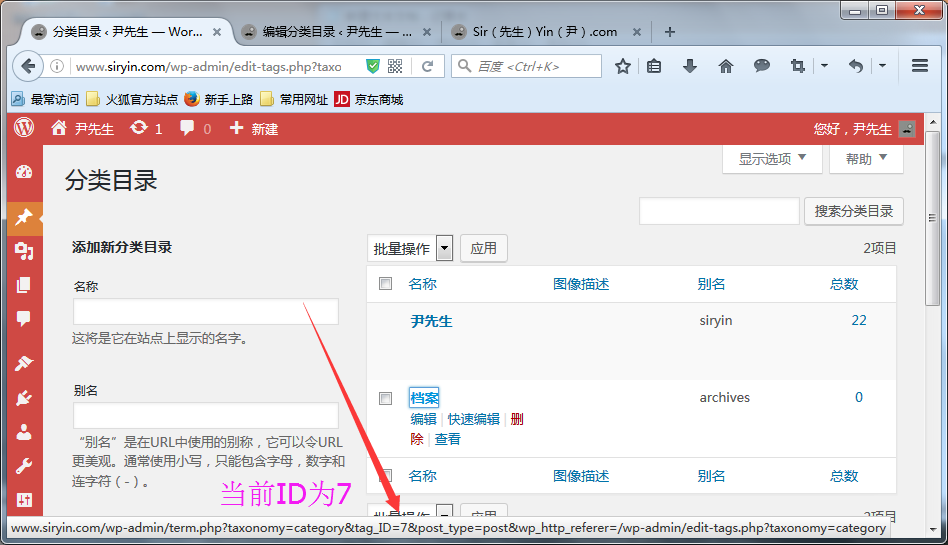Click the WordPress logo in admin bar
Image resolution: width=948 pixels, height=545 pixels.
pos(24,128)
